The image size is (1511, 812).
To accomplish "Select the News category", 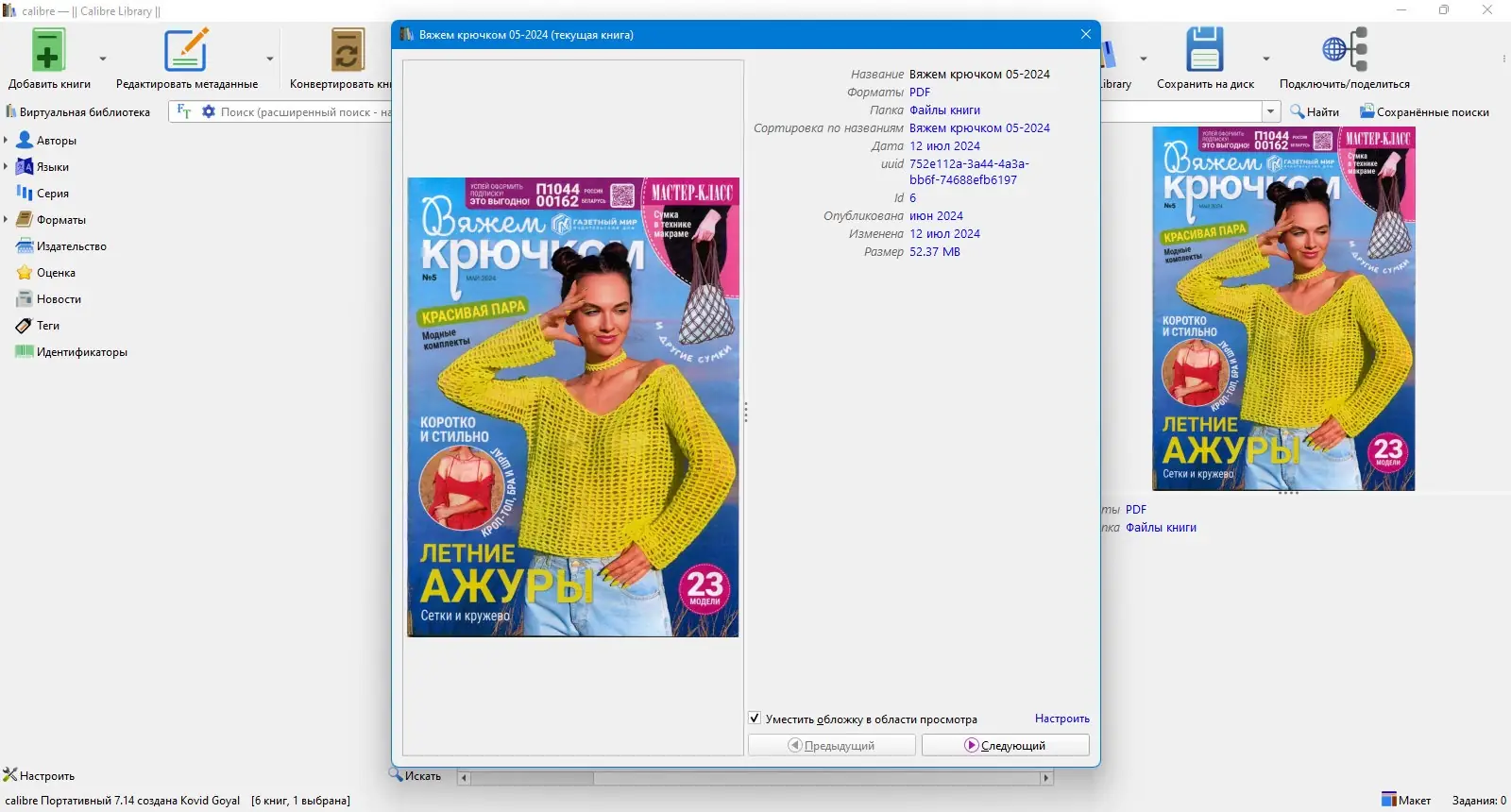I will (x=59, y=299).
